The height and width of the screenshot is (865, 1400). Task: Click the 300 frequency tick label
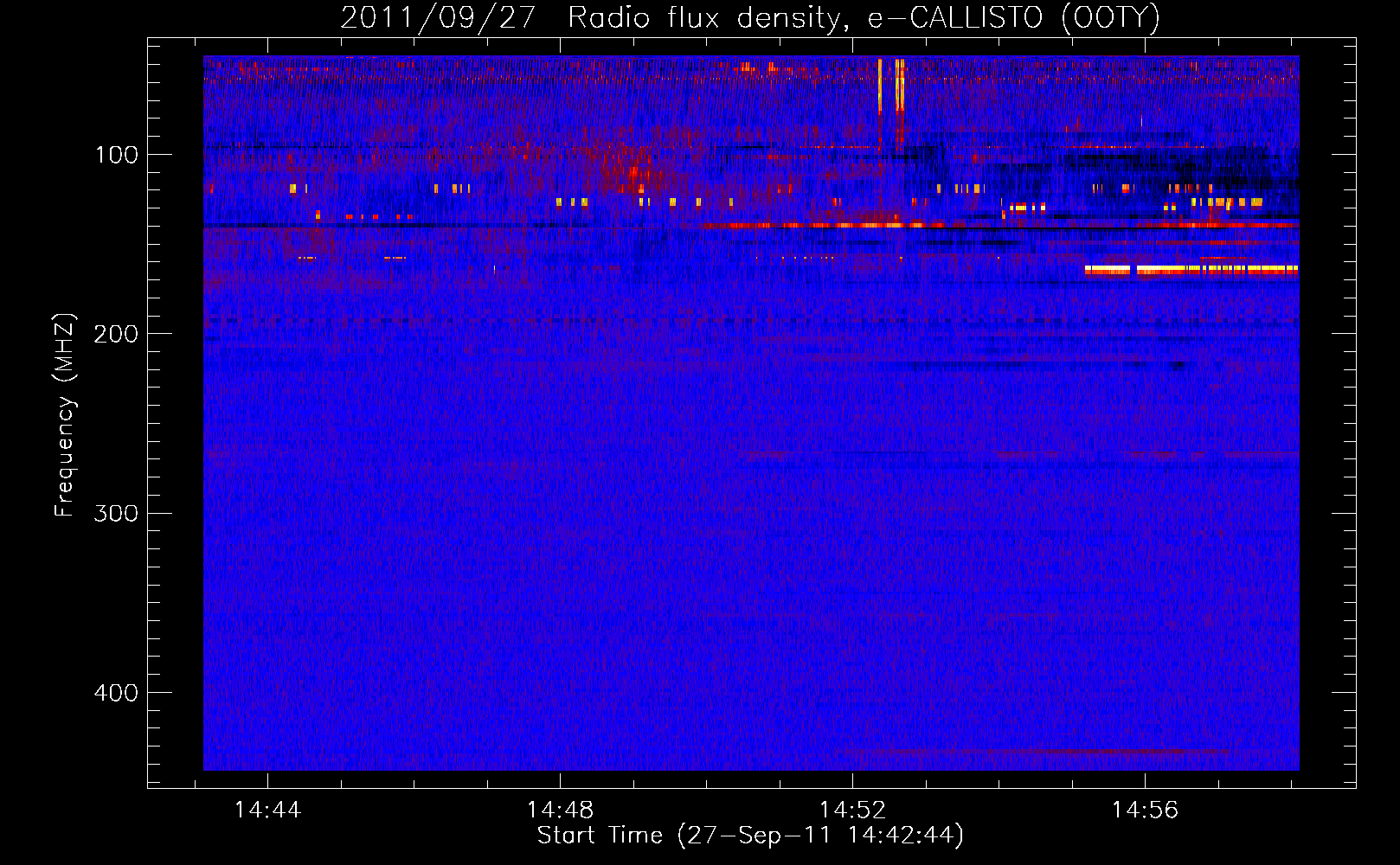click(x=116, y=514)
